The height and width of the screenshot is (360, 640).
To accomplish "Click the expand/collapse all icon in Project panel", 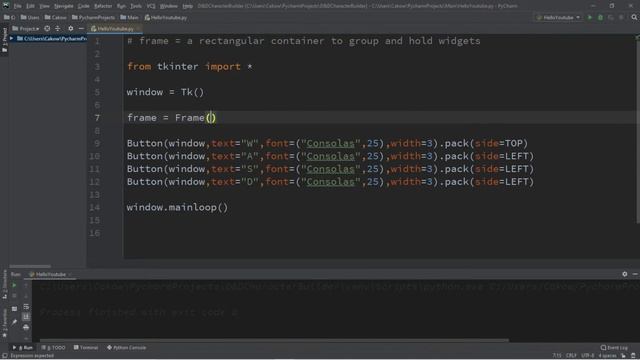I will pyautogui.click(x=58, y=29).
